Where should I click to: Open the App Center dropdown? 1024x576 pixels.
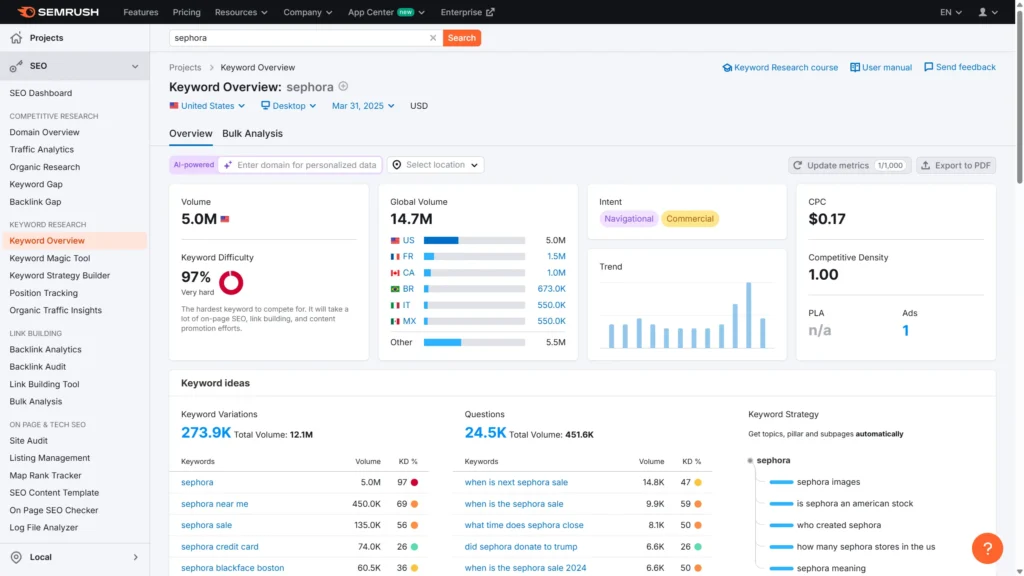[x=386, y=12]
